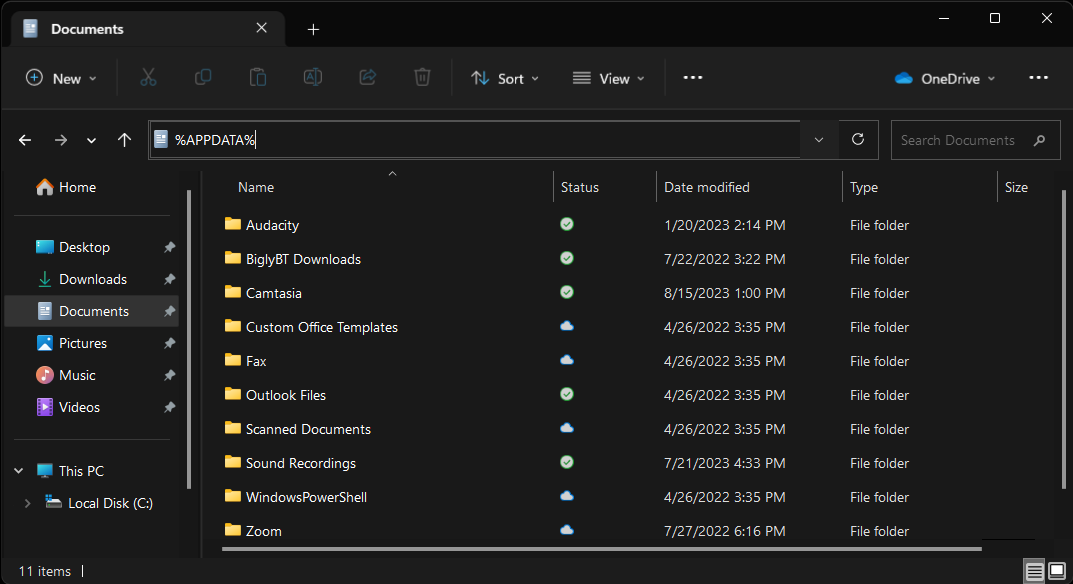Select the BiglyBT Downloads folder name

pyautogui.click(x=303, y=259)
